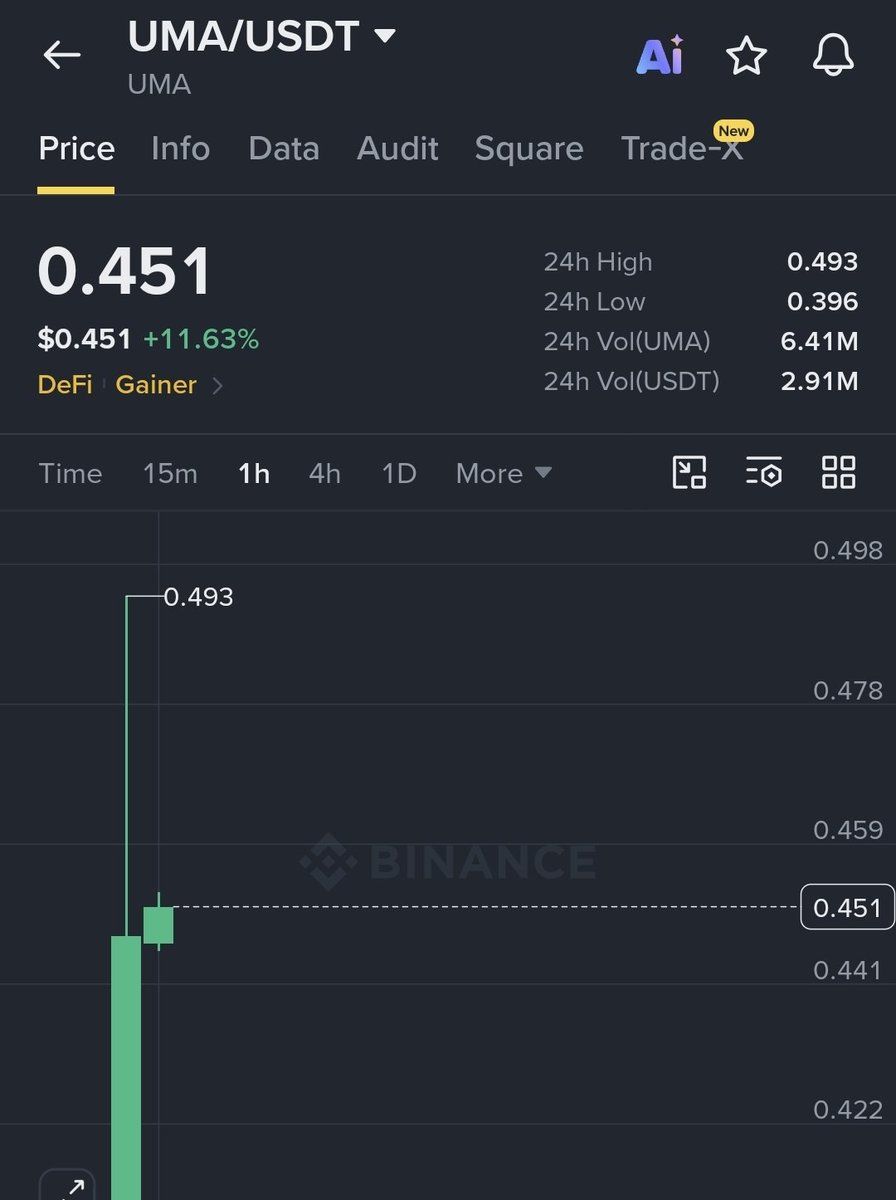Expand the More intervals dropdown
The height and width of the screenshot is (1200, 896).
[503, 473]
